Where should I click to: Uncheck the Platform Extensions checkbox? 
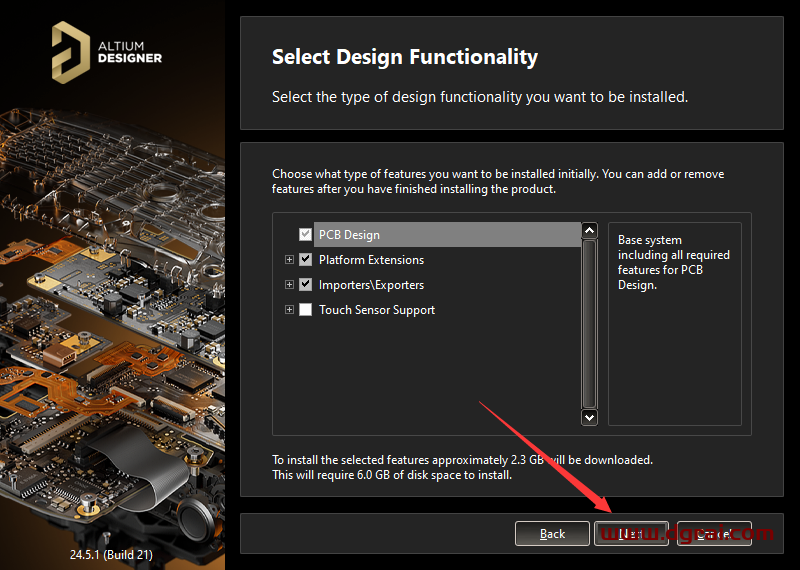point(305,260)
